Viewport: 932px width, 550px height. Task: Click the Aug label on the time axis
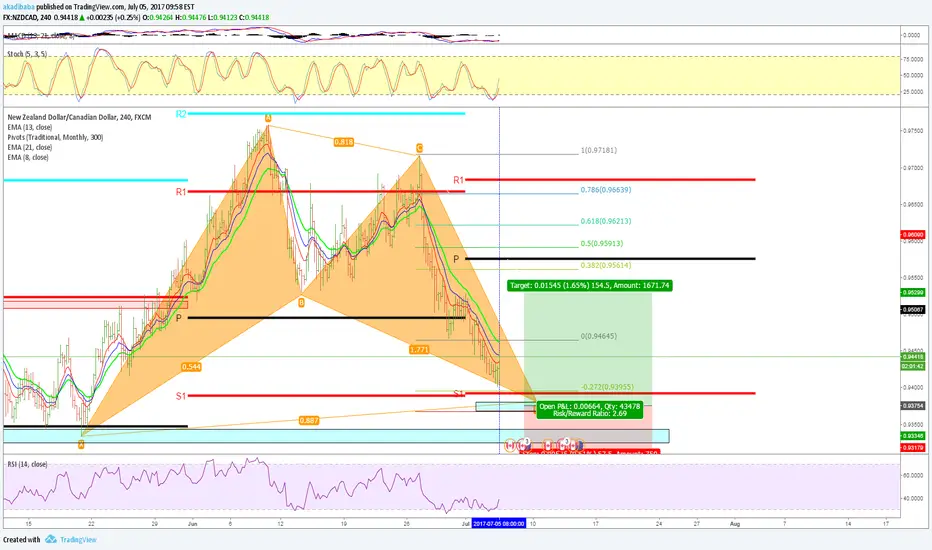tap(735, 524)
